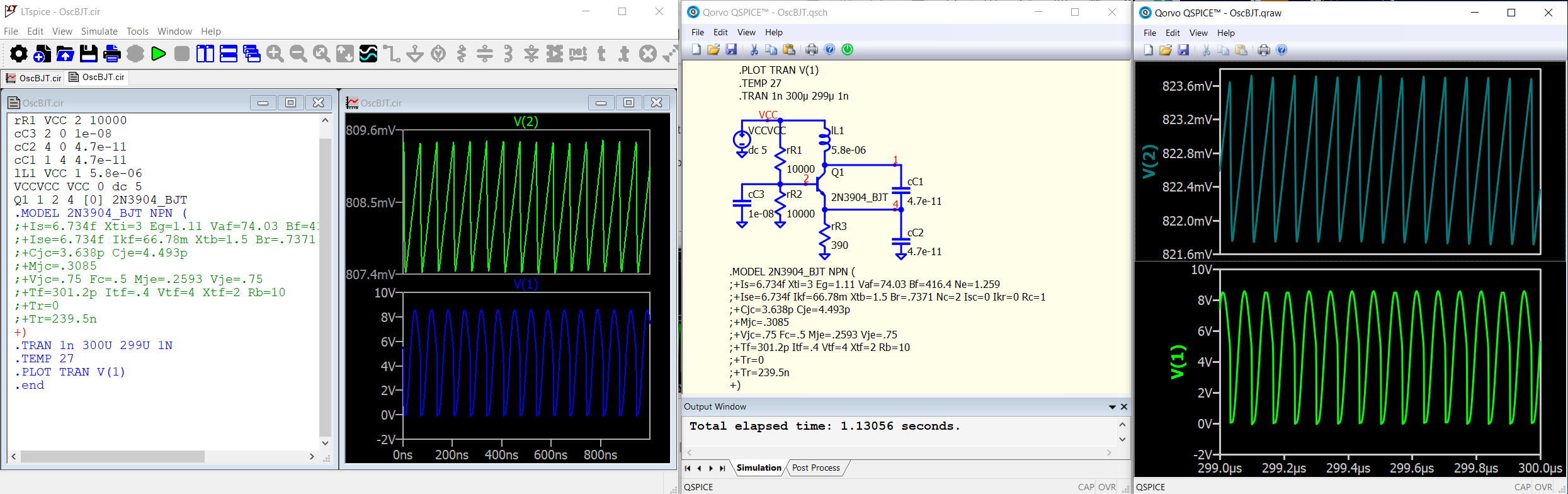Go to first tab in Output Window
Viewport: 1568px width, 494px height.
click(688, 468)
